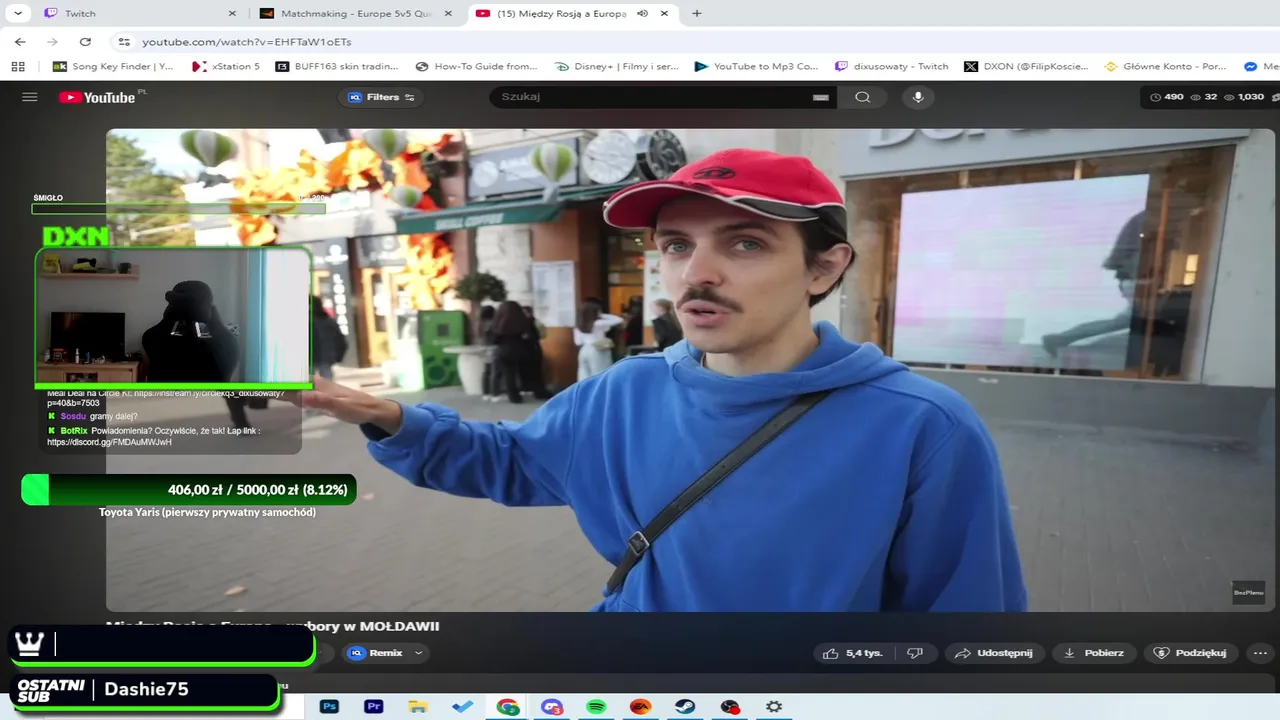1280x720 pixels.
Task: Click the 490 viewer counter in the header
Action: tap(1167, 97)
